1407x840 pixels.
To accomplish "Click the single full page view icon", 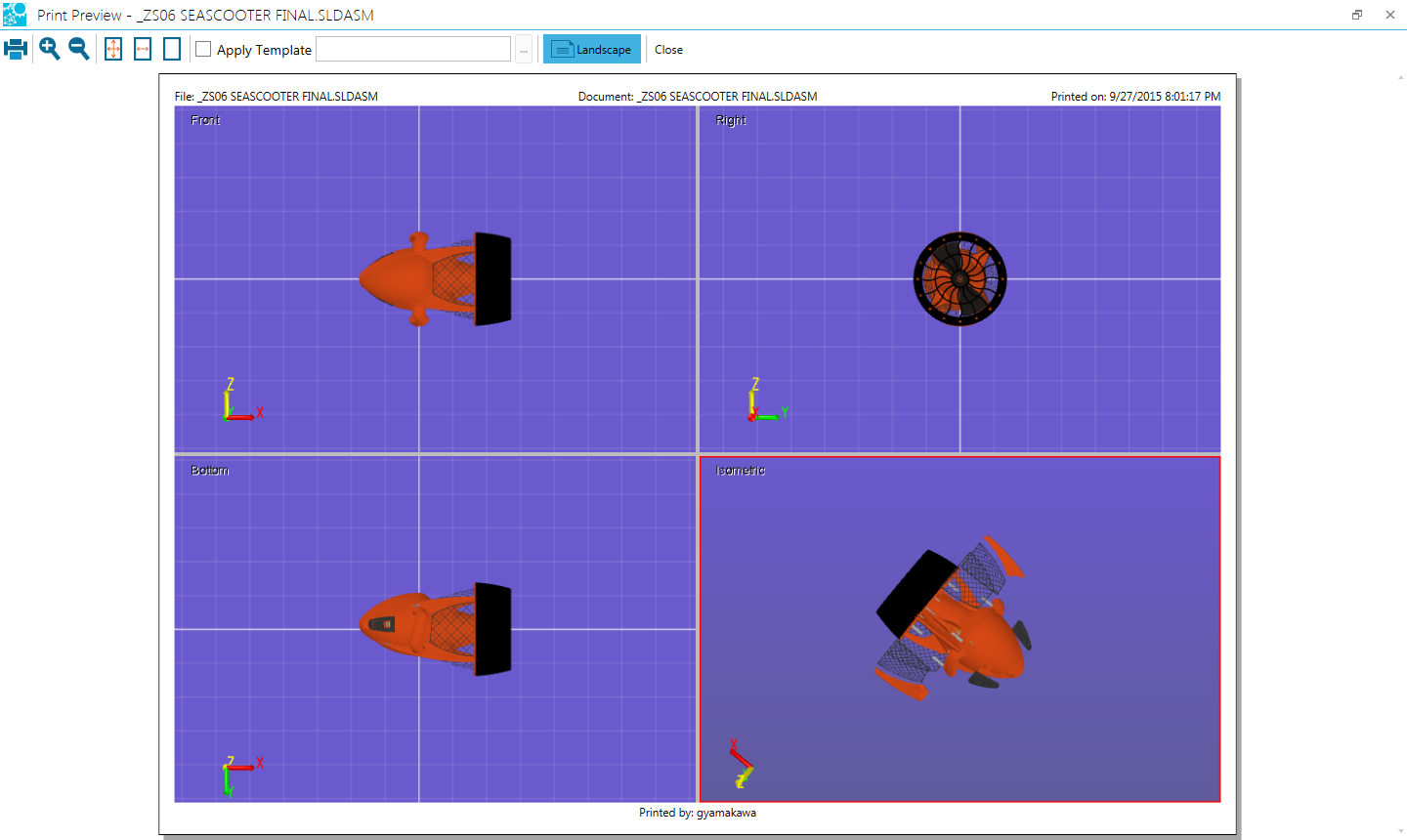I will (x=172, y=49).
